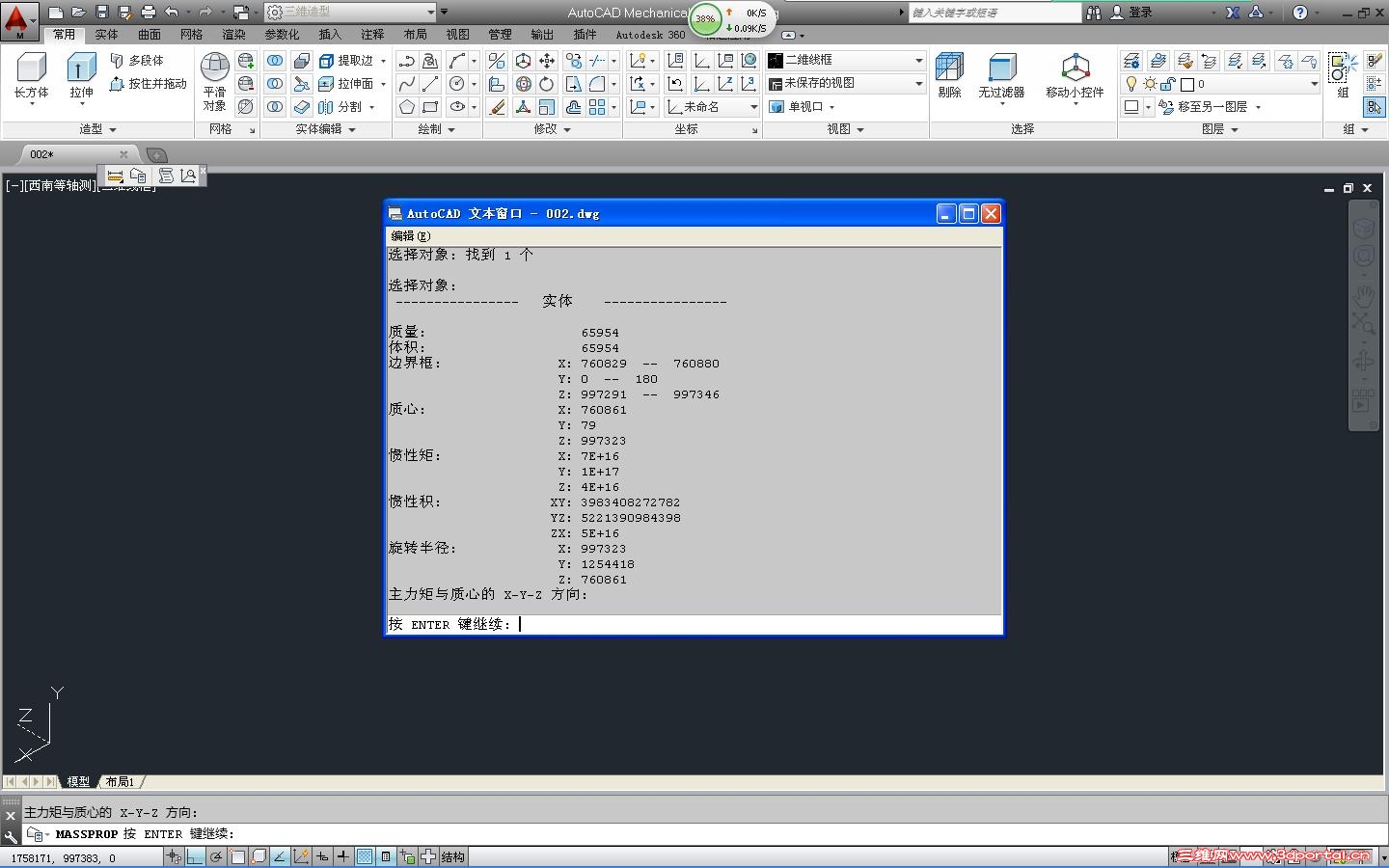Open the 无过滤器 selection filter
Viewport: 1389px width, 868px height.
tap(1001, 75)
